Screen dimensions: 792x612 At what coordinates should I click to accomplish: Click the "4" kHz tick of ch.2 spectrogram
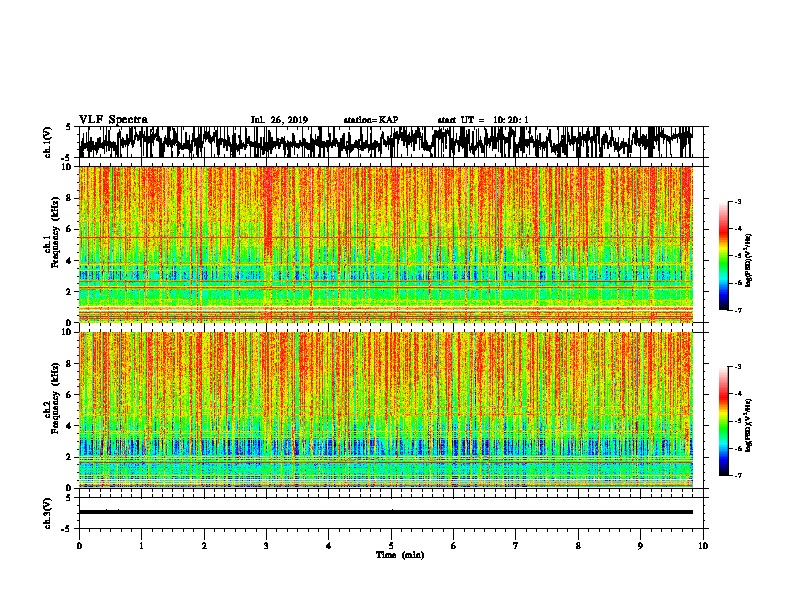pos(70,426)
